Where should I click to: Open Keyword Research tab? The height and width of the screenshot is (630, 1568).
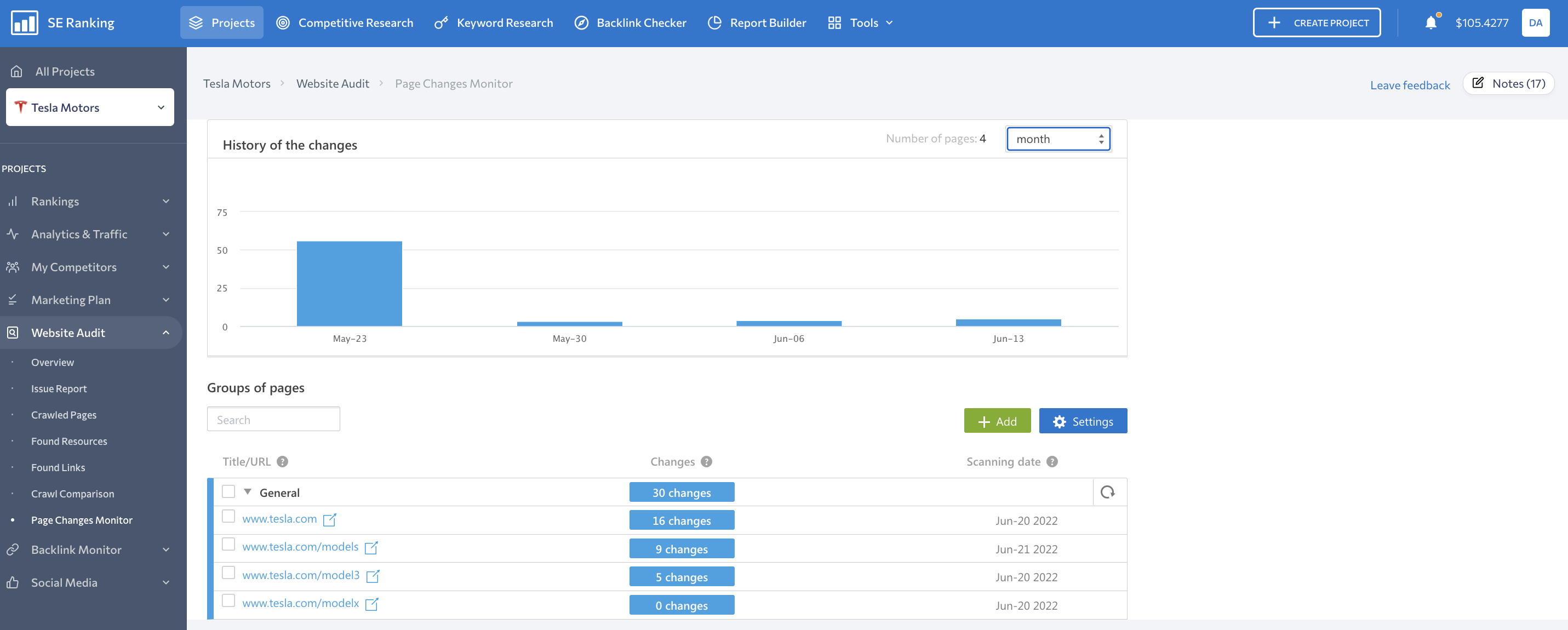pos(494,22)
